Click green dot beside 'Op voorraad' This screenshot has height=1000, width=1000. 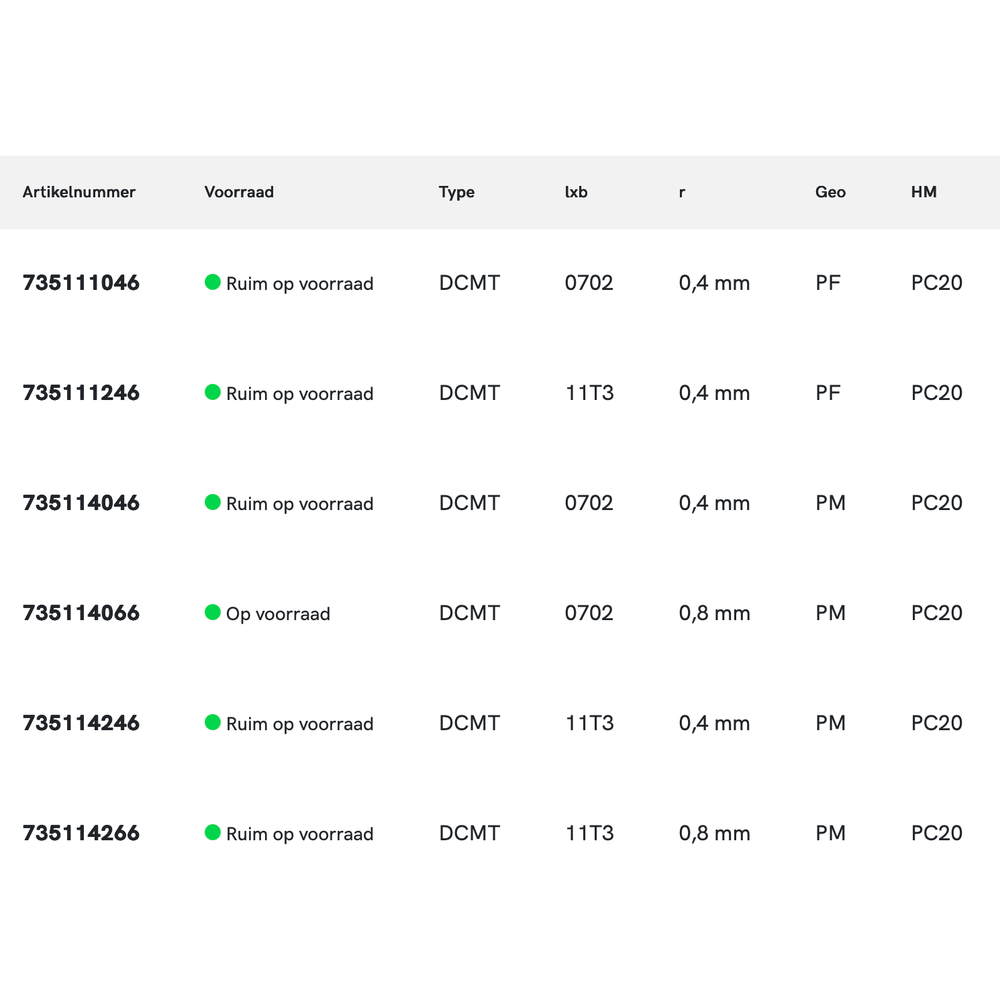tap(212, 612)
